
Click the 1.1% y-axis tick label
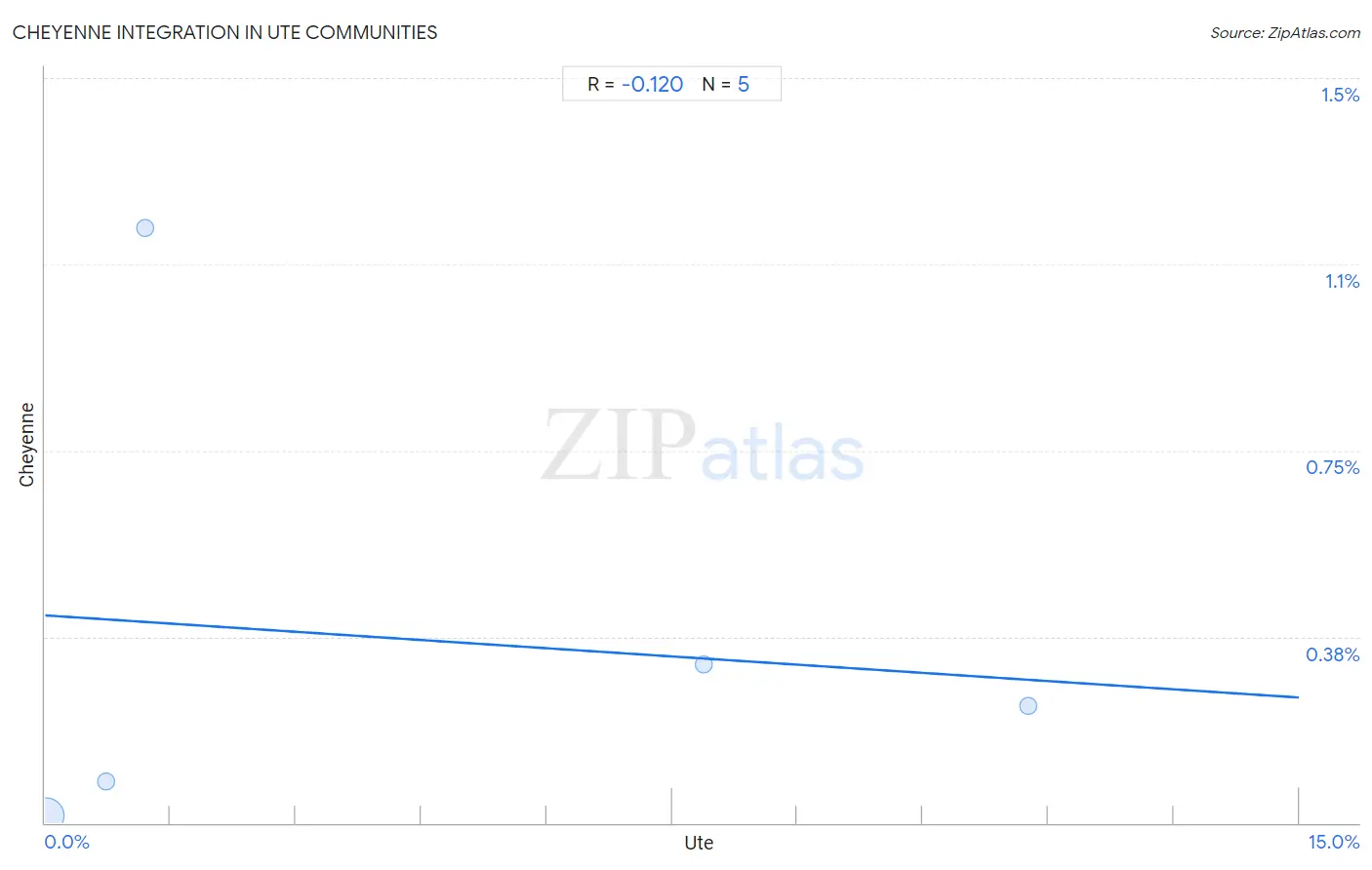click(1342, 281)
